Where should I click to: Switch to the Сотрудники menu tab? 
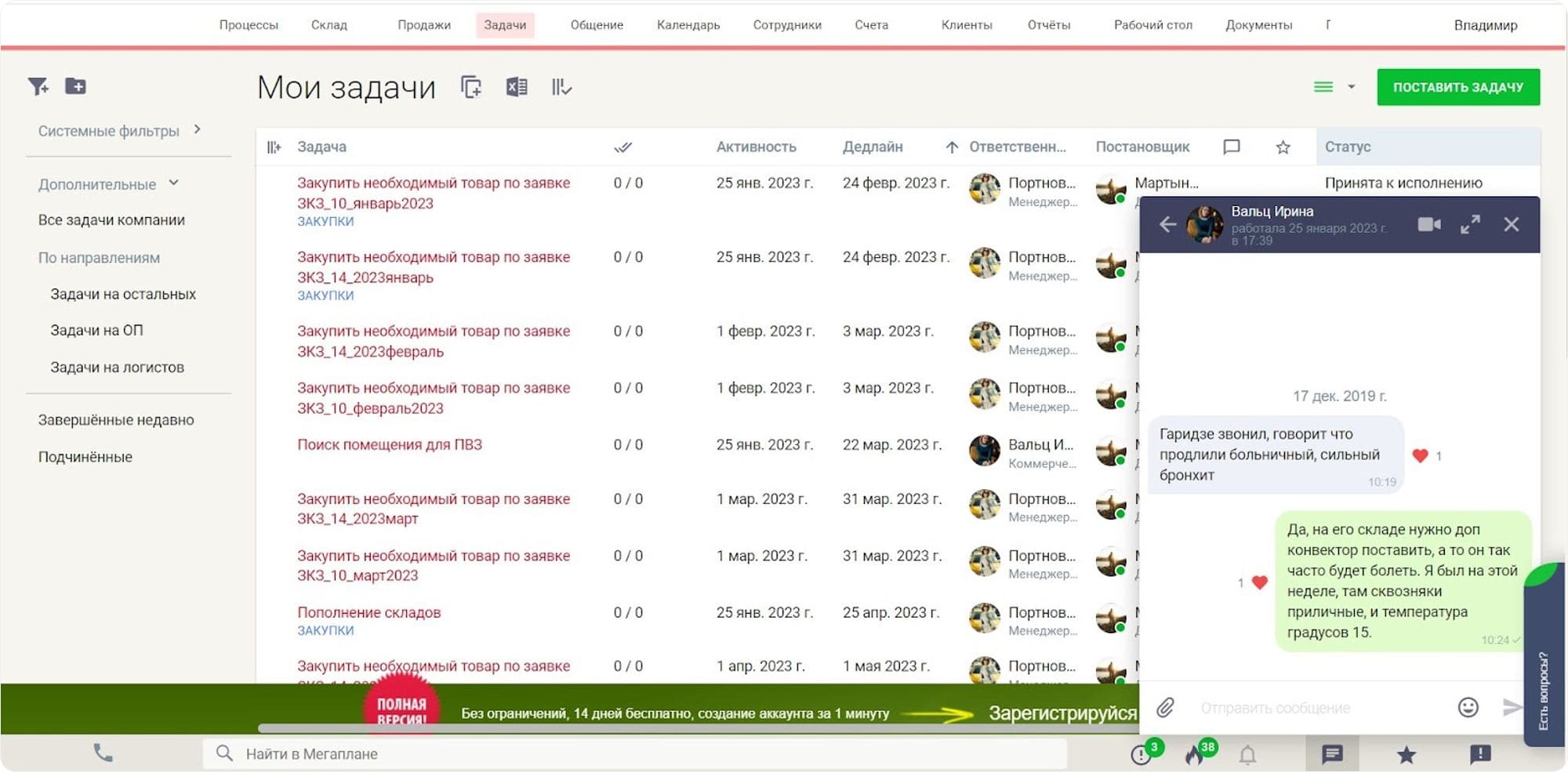[x=786, y=25]
